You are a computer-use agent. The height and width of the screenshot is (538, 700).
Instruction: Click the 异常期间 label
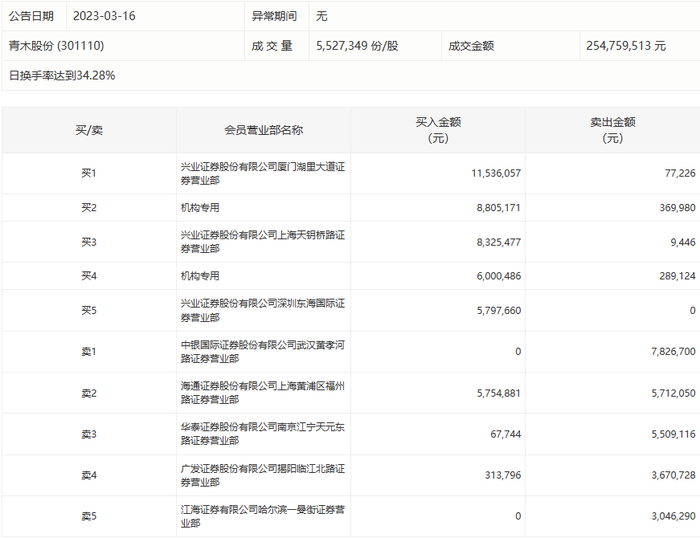click(274, 16)
